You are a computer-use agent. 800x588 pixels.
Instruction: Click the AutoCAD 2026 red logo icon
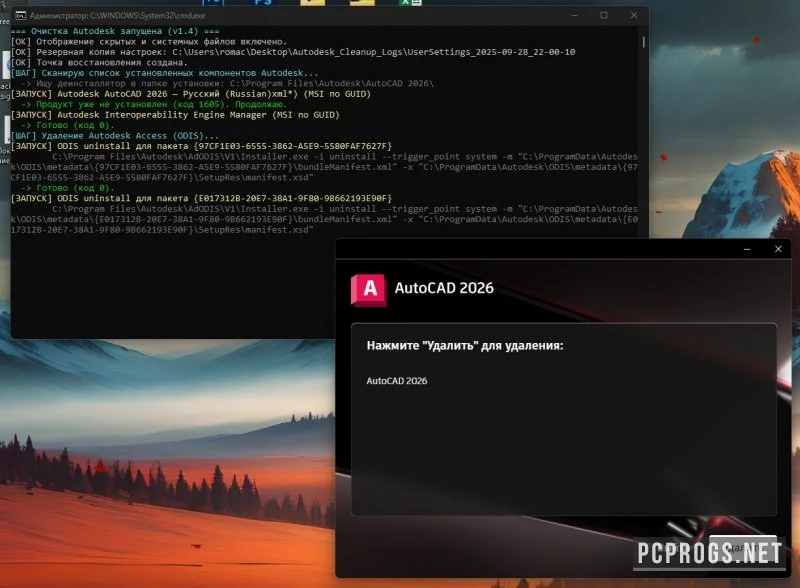pyautogui.click(x=368, y=289)
